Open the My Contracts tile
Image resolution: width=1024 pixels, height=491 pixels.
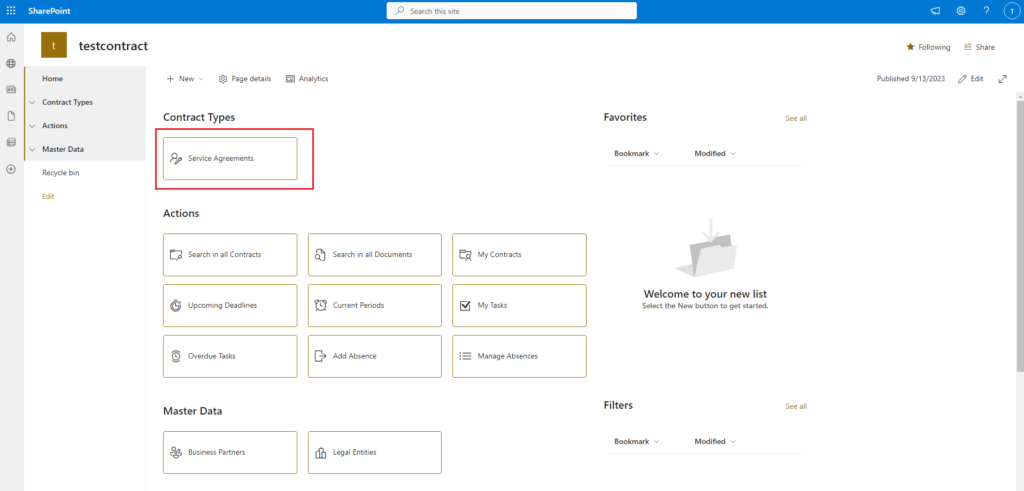tap(519, 255)
